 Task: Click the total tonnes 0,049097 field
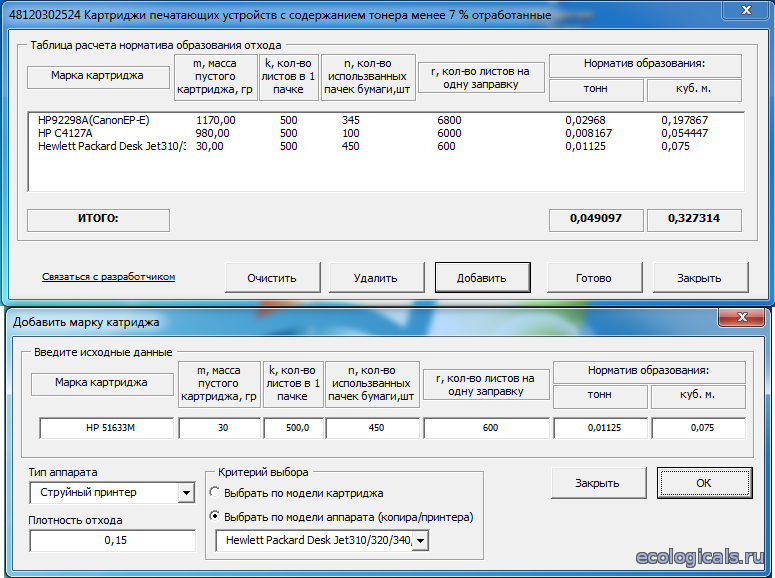point(596,220)
